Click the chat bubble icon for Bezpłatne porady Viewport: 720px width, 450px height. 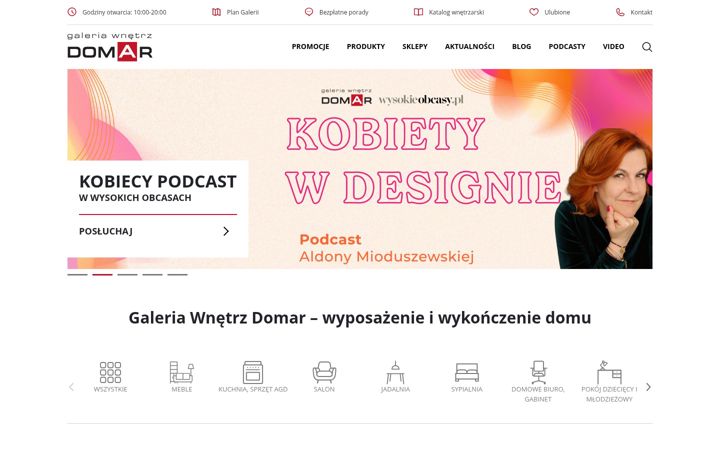[309, 12]
